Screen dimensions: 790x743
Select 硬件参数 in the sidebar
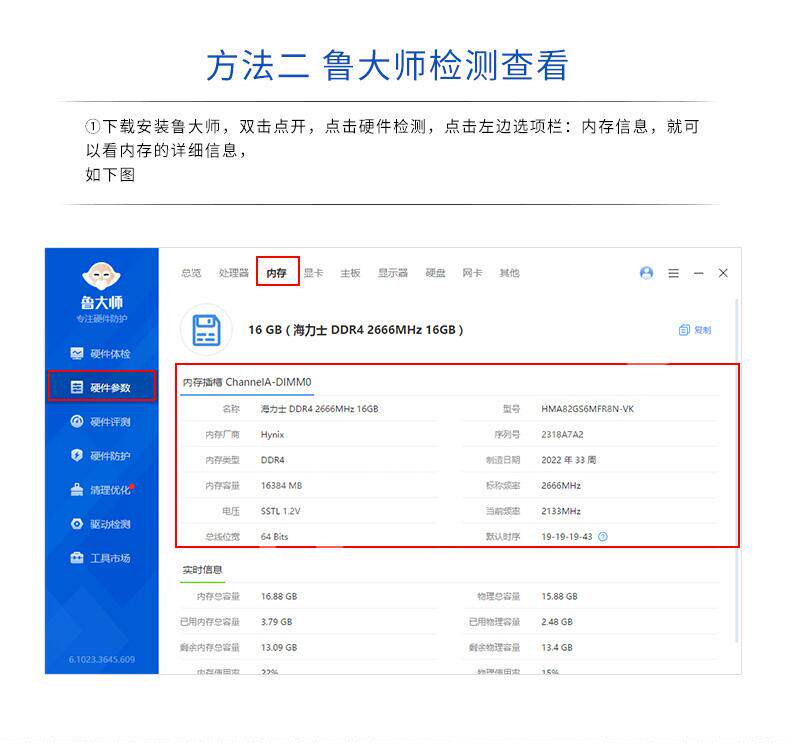point(101,387)
